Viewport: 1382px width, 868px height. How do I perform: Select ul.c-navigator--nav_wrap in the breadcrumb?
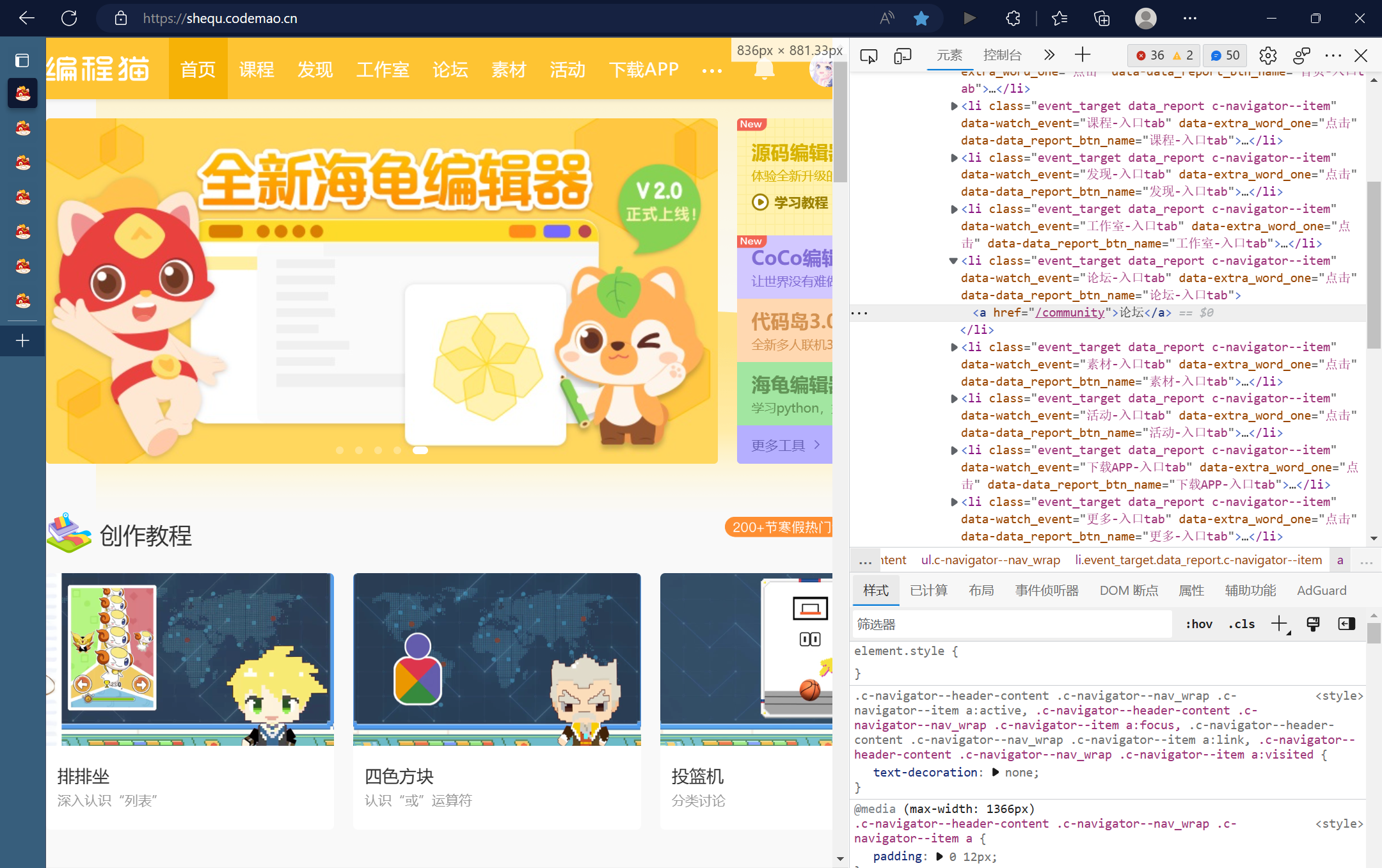(990, 560)
